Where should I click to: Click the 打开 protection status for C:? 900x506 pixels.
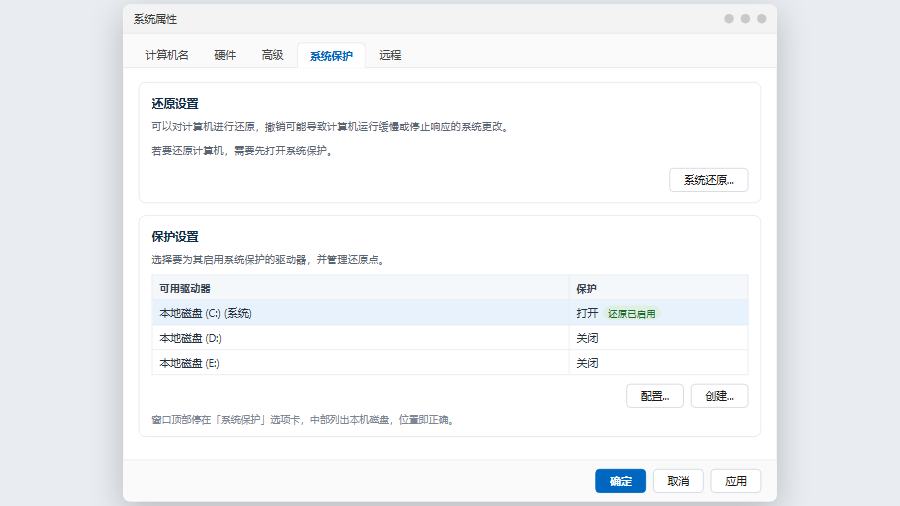(x=587, y=313)
